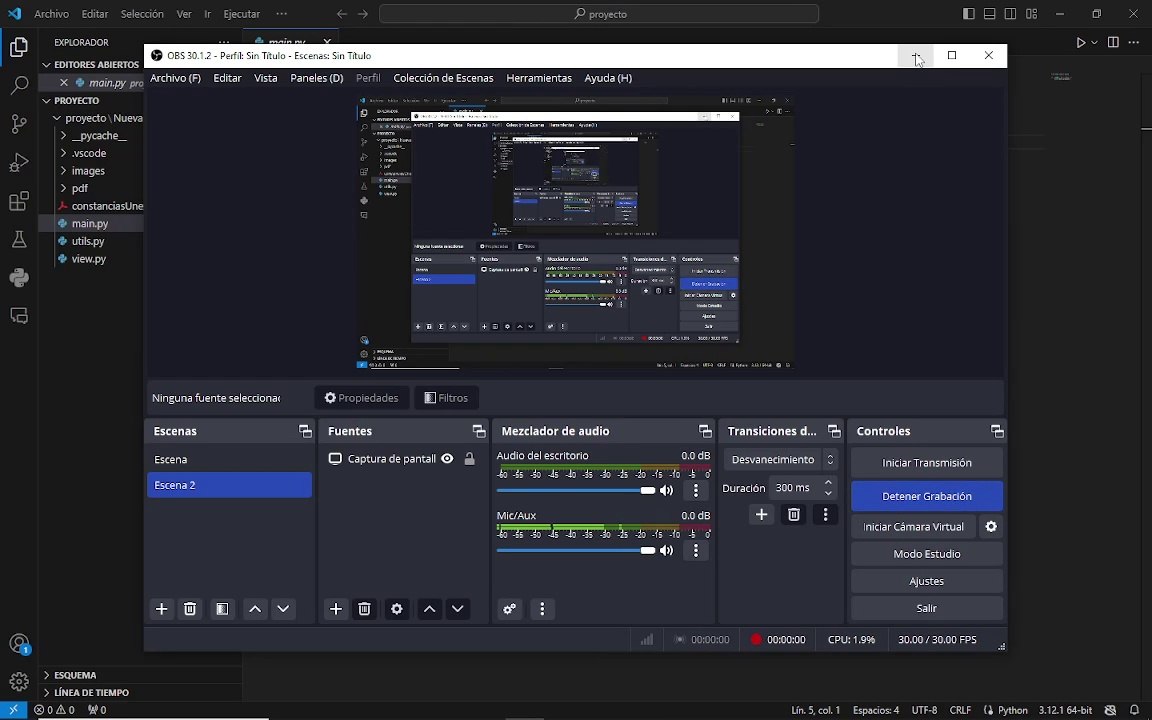Move scene down arrow in Escenas panel
The image size is (1152, 720).
[283, 609]
